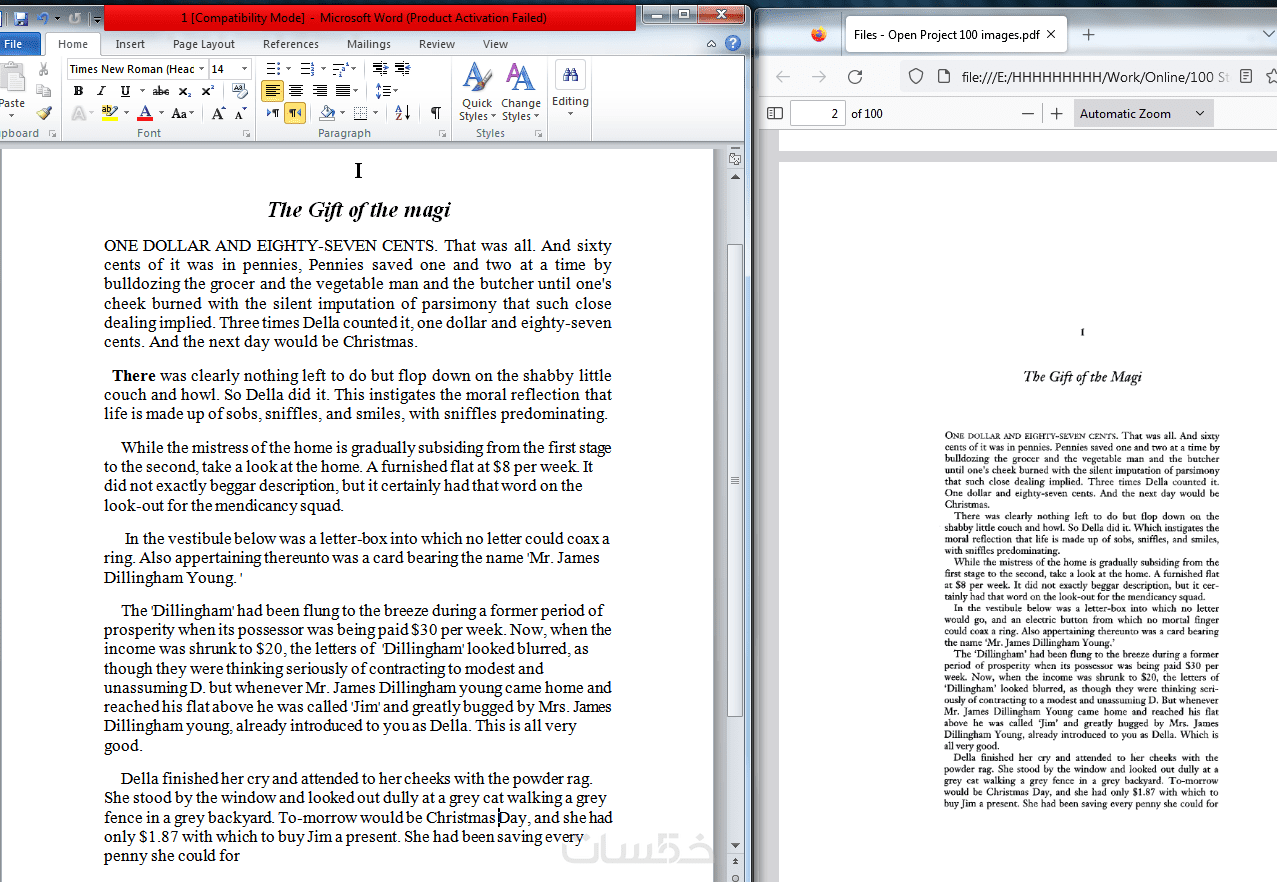This screenshot has width=1277, height=882.
Task: Click the shield tracking protection icon
Action: [915, 77]
